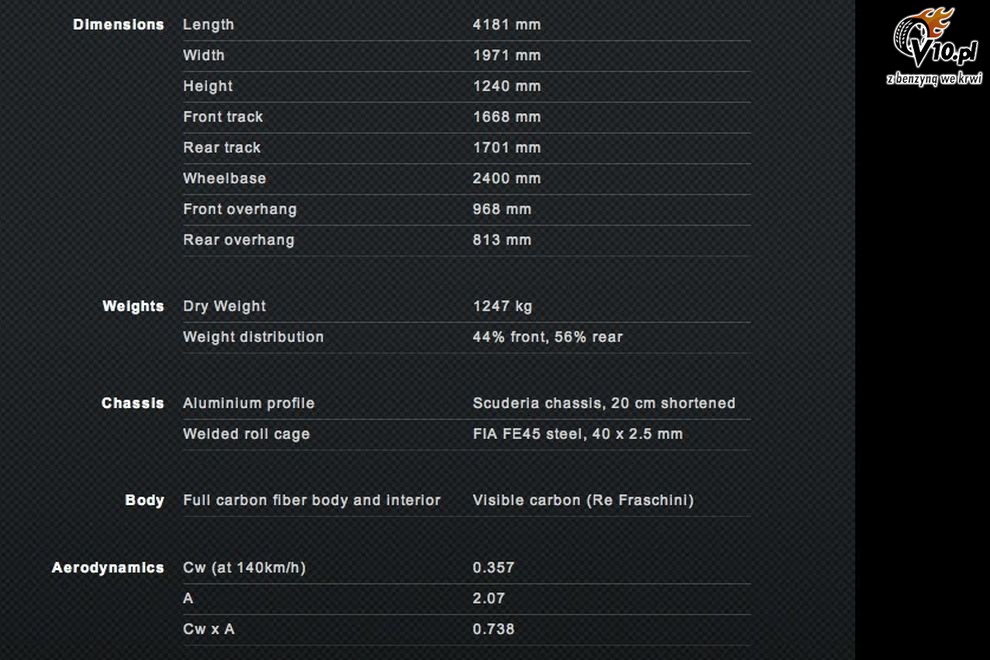Click the 'Scuderia chassis, 20 cm shortened' text
Screen dimensions: 990x660
pos(604,403)
